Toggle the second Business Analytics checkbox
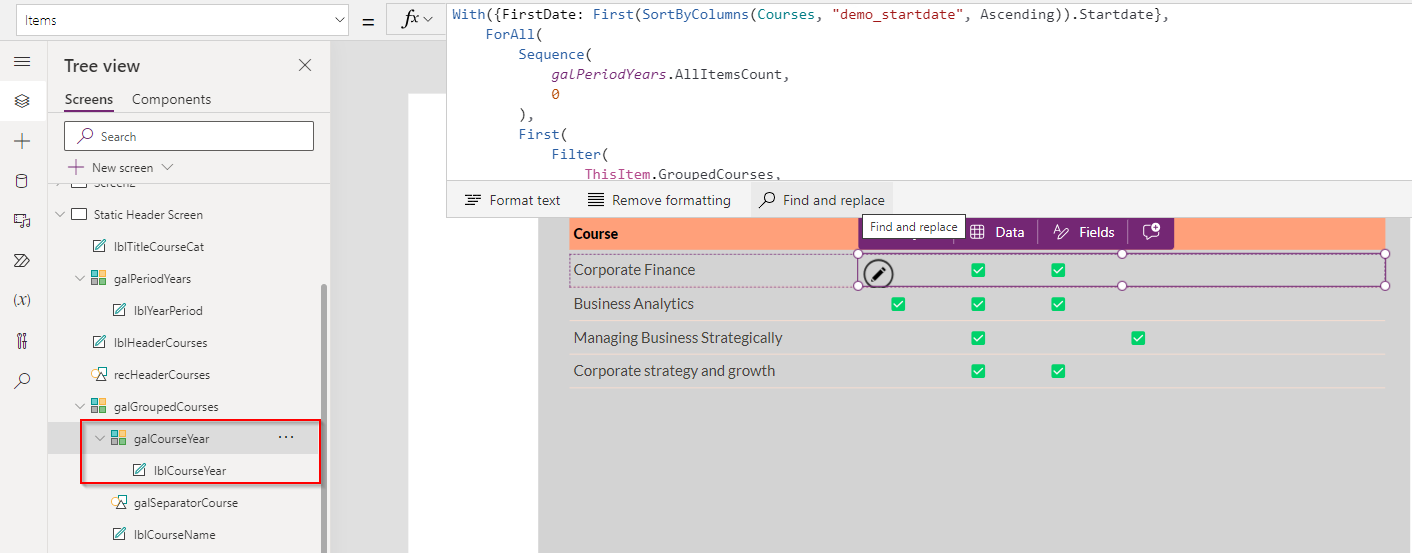Image resolution: width=1412 pixels, height=553 pixels. click(978, 304)
